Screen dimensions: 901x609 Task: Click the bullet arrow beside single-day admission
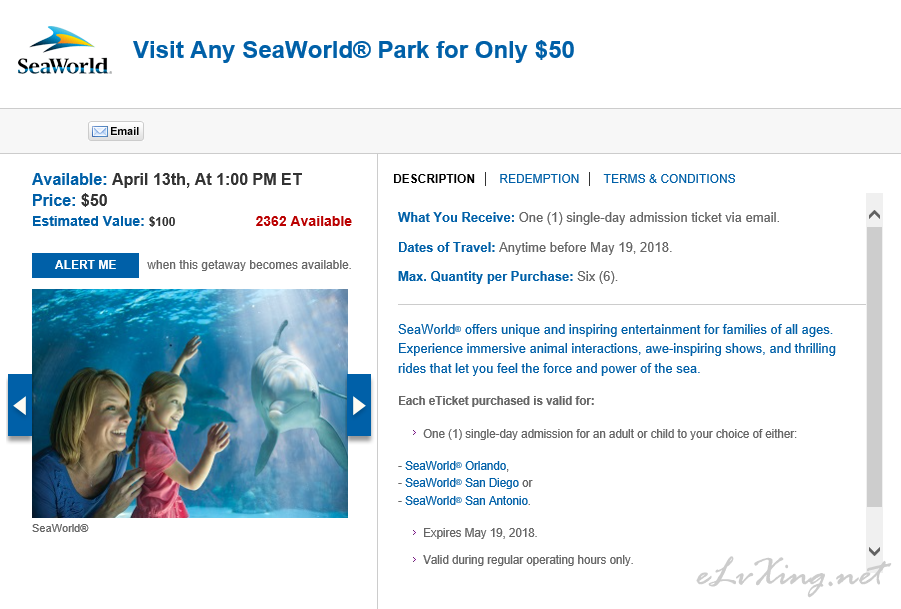point(414,433)
